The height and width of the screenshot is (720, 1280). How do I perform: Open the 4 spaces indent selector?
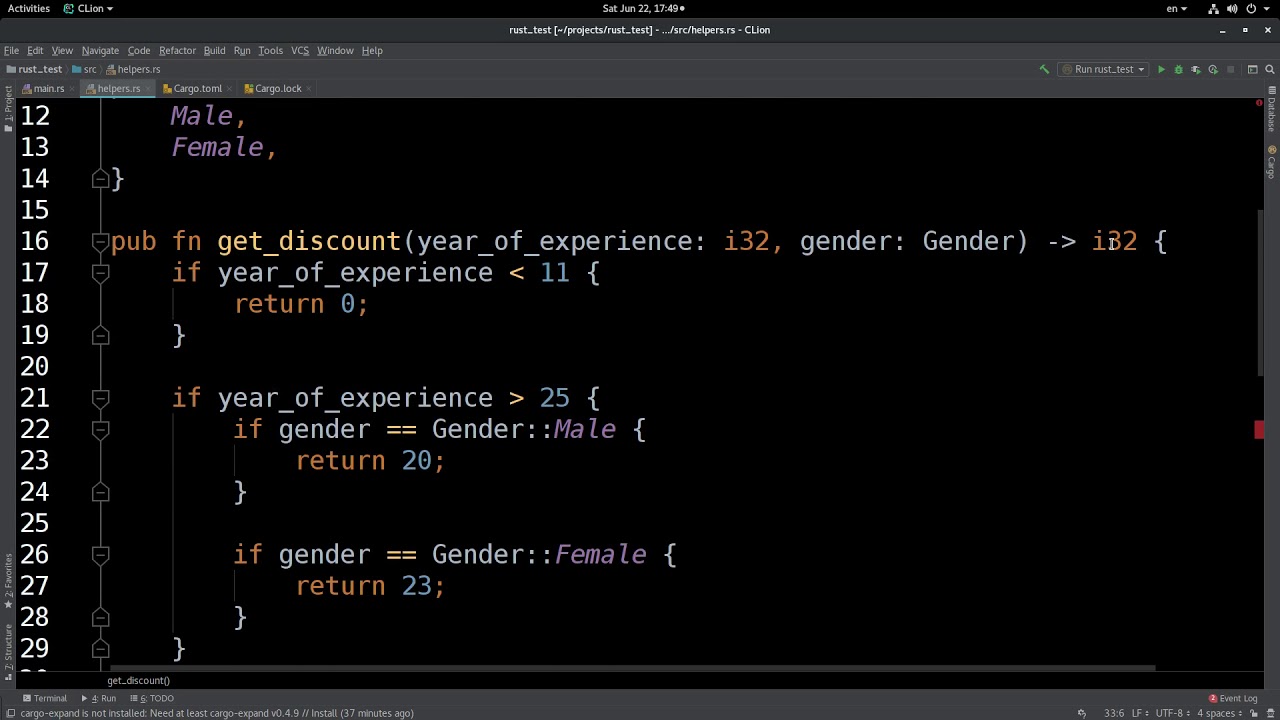coord(1220,713)
